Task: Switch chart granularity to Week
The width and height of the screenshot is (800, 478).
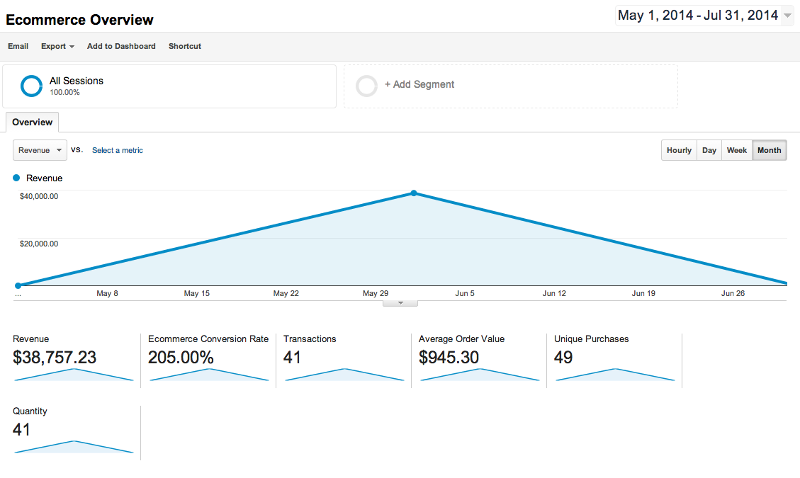Action: (737, 150)
